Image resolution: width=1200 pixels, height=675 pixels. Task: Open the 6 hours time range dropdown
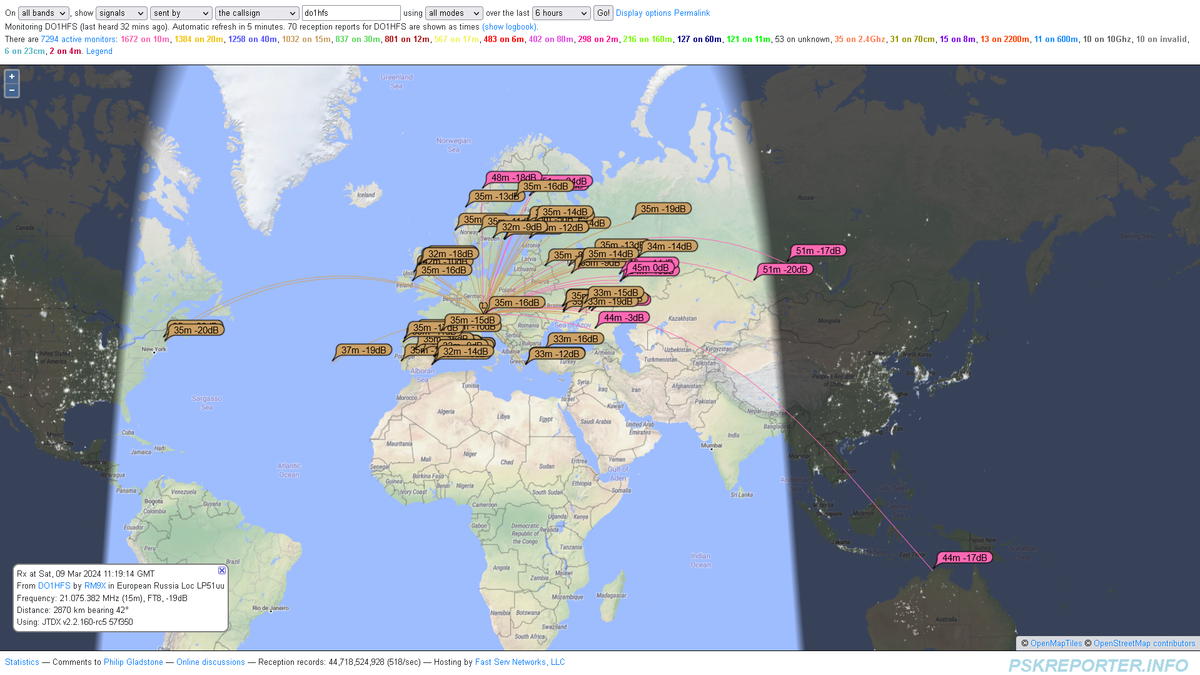[560, 13]
